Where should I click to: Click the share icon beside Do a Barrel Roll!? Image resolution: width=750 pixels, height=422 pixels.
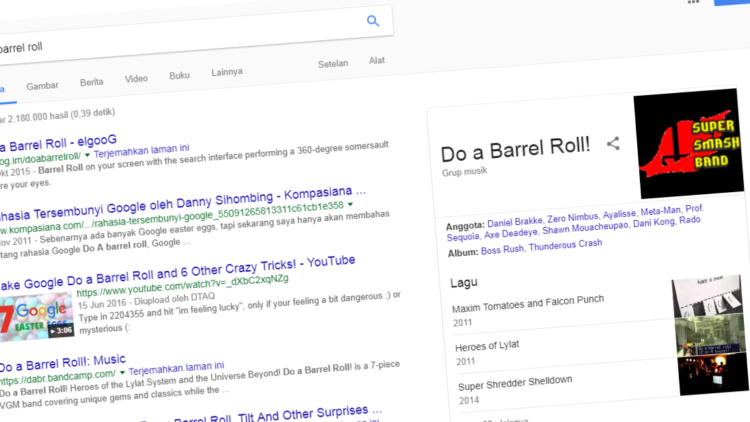pos(613,144)
